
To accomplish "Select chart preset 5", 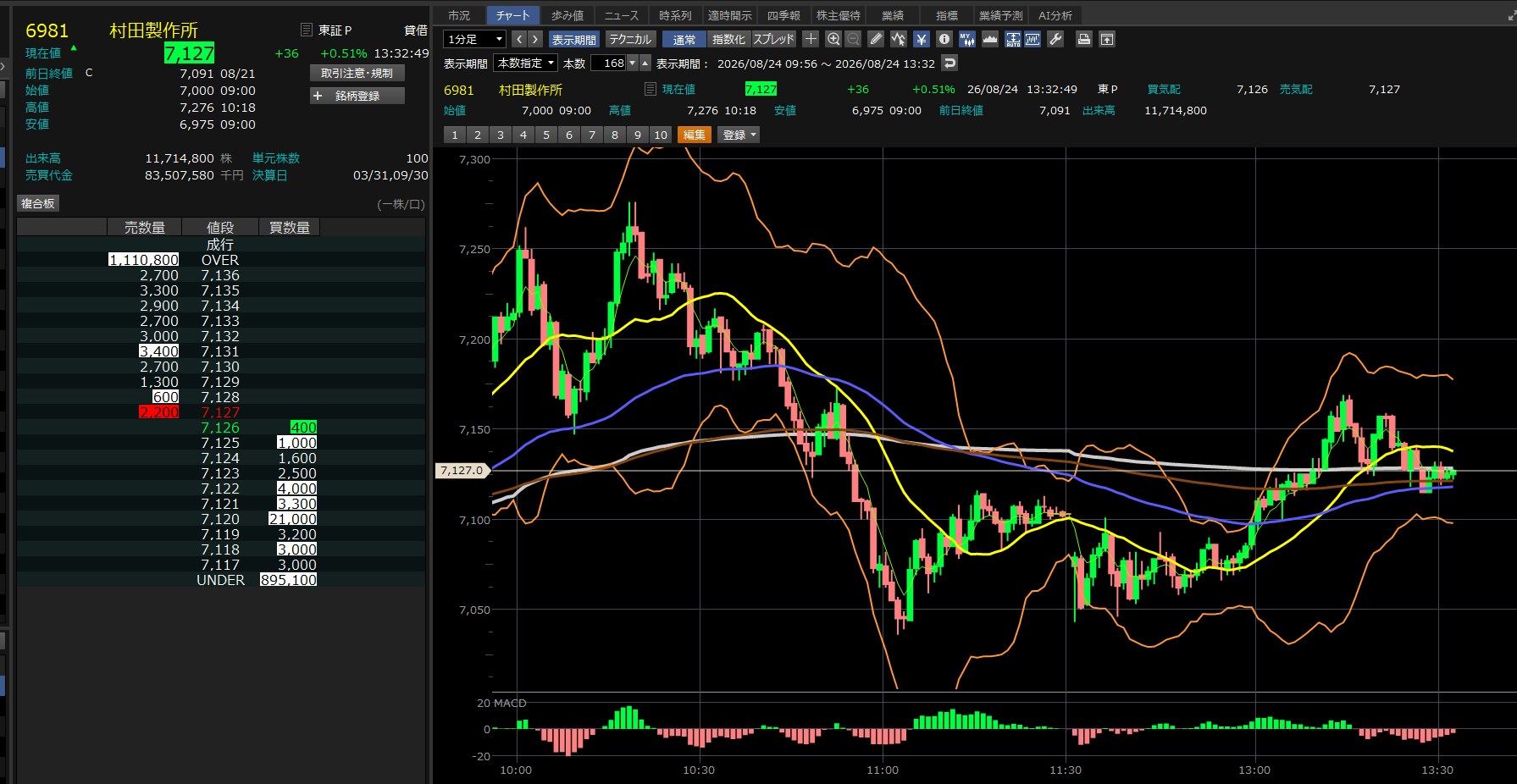I will (x=546, y=135).
